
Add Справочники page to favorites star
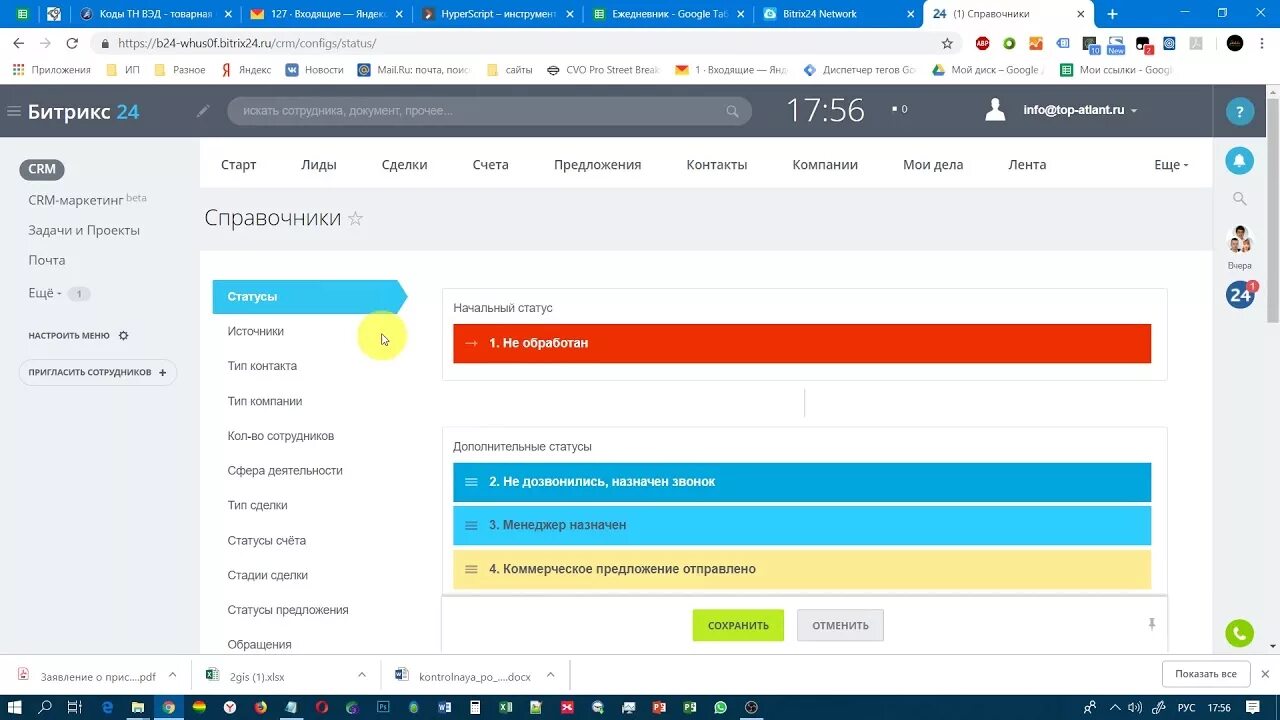click(355, 218)
